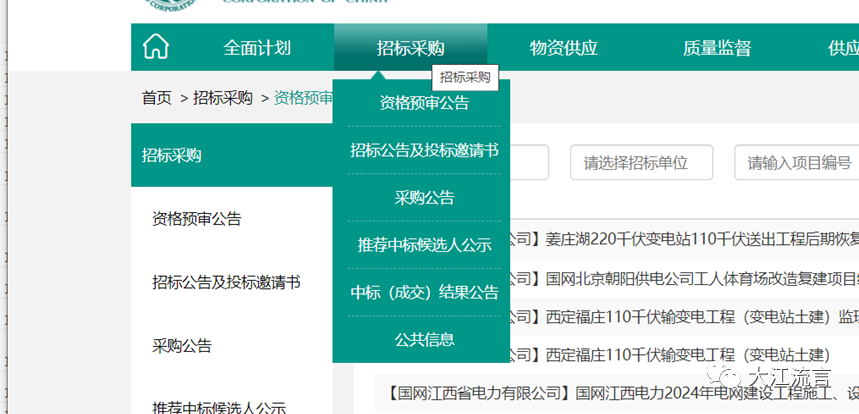Image resolution: width=859 pixels, height=414 pixels.
Task: Choose 推荐中标候选人公示 in the dropdown menu
Action: click(424, 245)
